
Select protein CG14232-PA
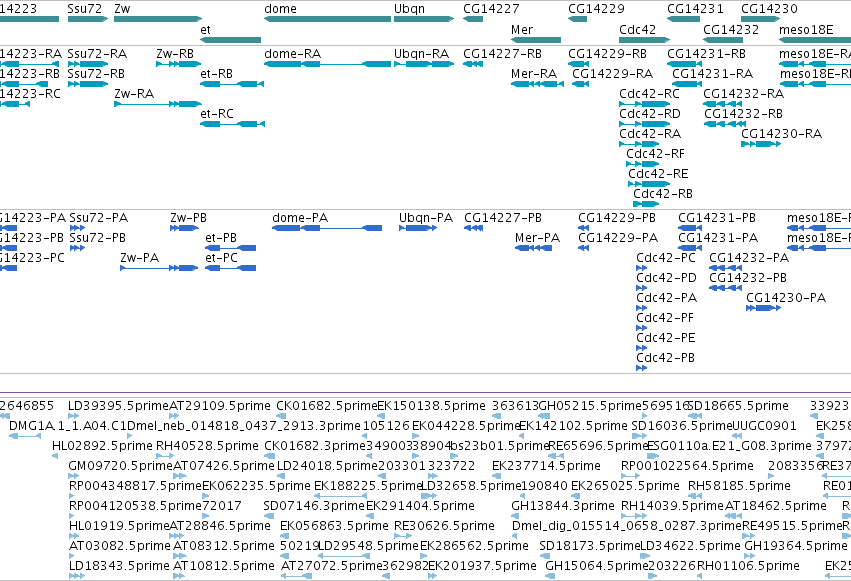click(726, 268)
